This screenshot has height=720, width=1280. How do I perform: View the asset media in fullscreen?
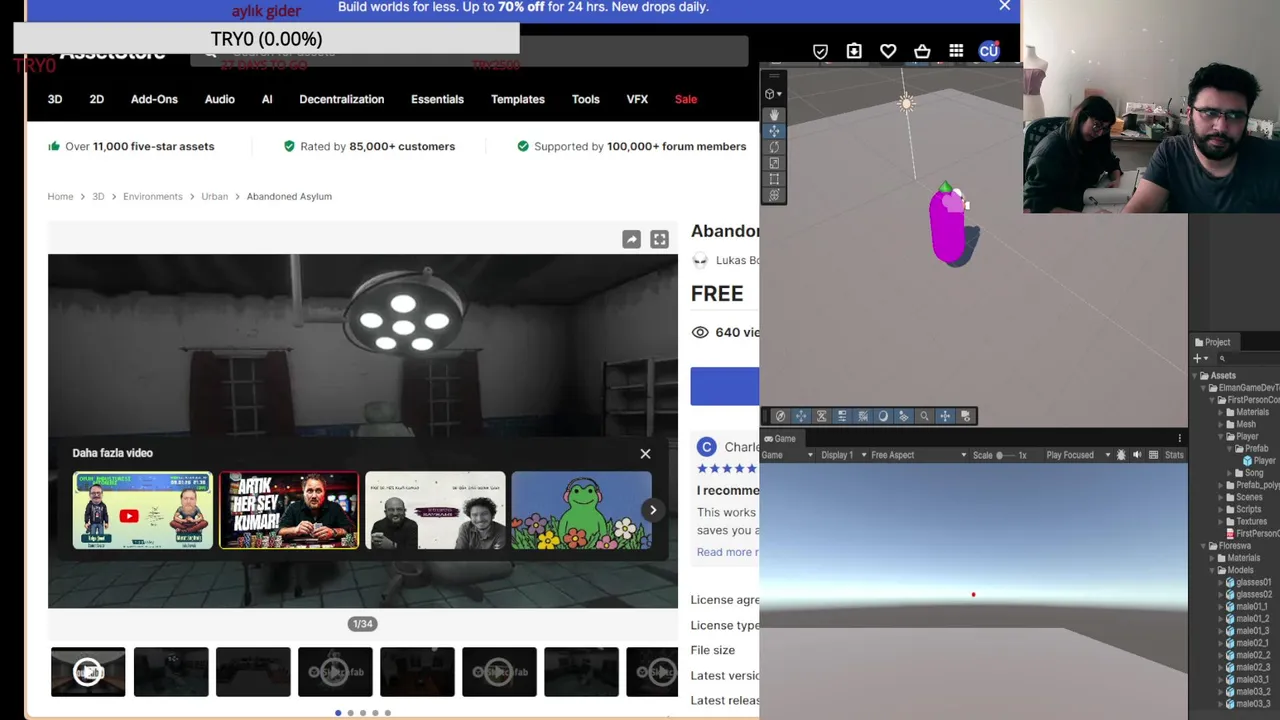coord(659,239)
